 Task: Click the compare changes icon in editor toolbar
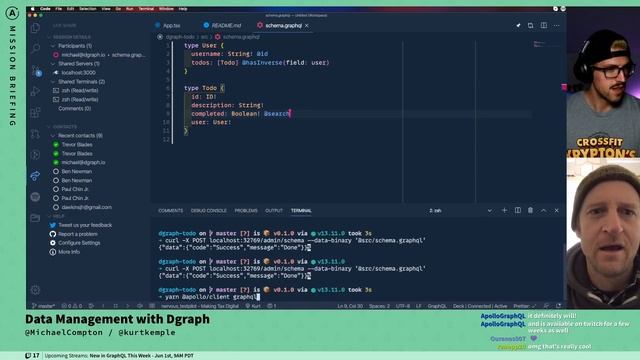click(531, 25)
